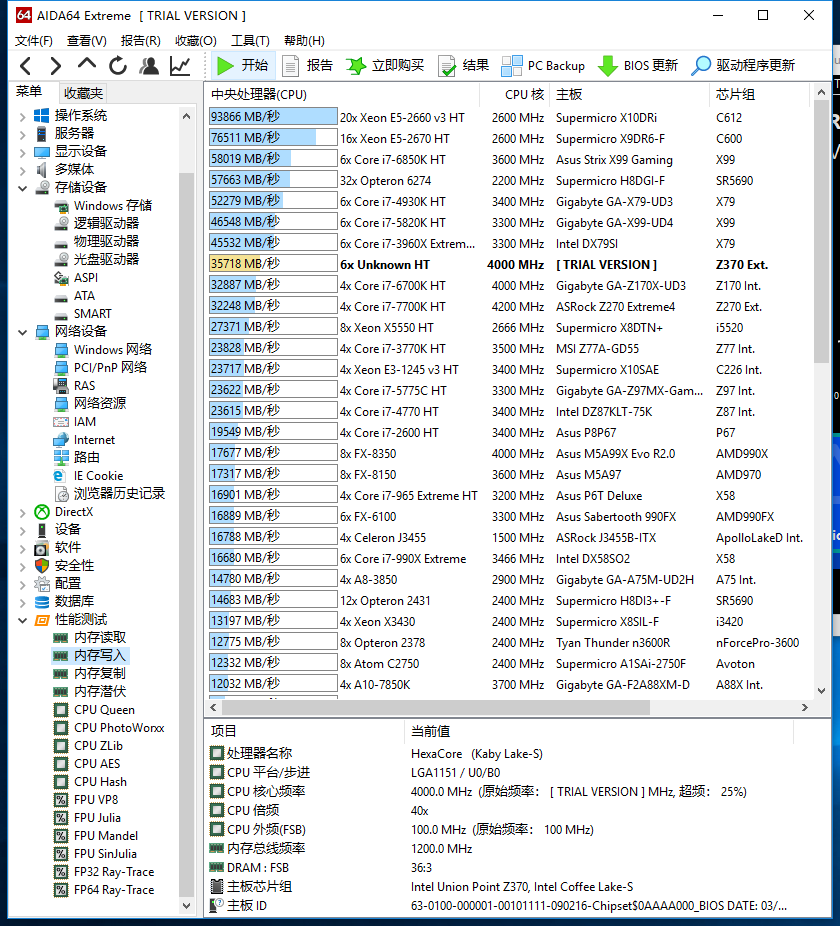The image size is (840, 926).
Task: Select the 内存读取 benchmark
Action: (100, 637)
